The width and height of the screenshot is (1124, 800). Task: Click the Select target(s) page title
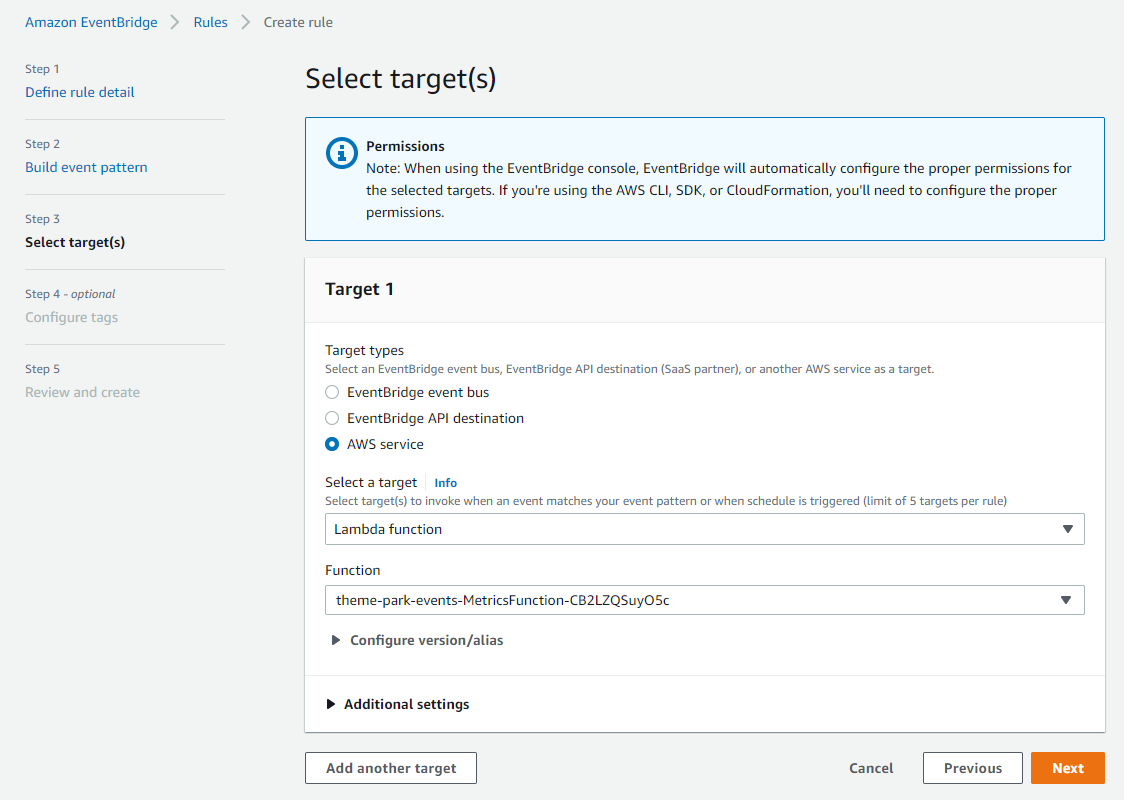point(401,79)
